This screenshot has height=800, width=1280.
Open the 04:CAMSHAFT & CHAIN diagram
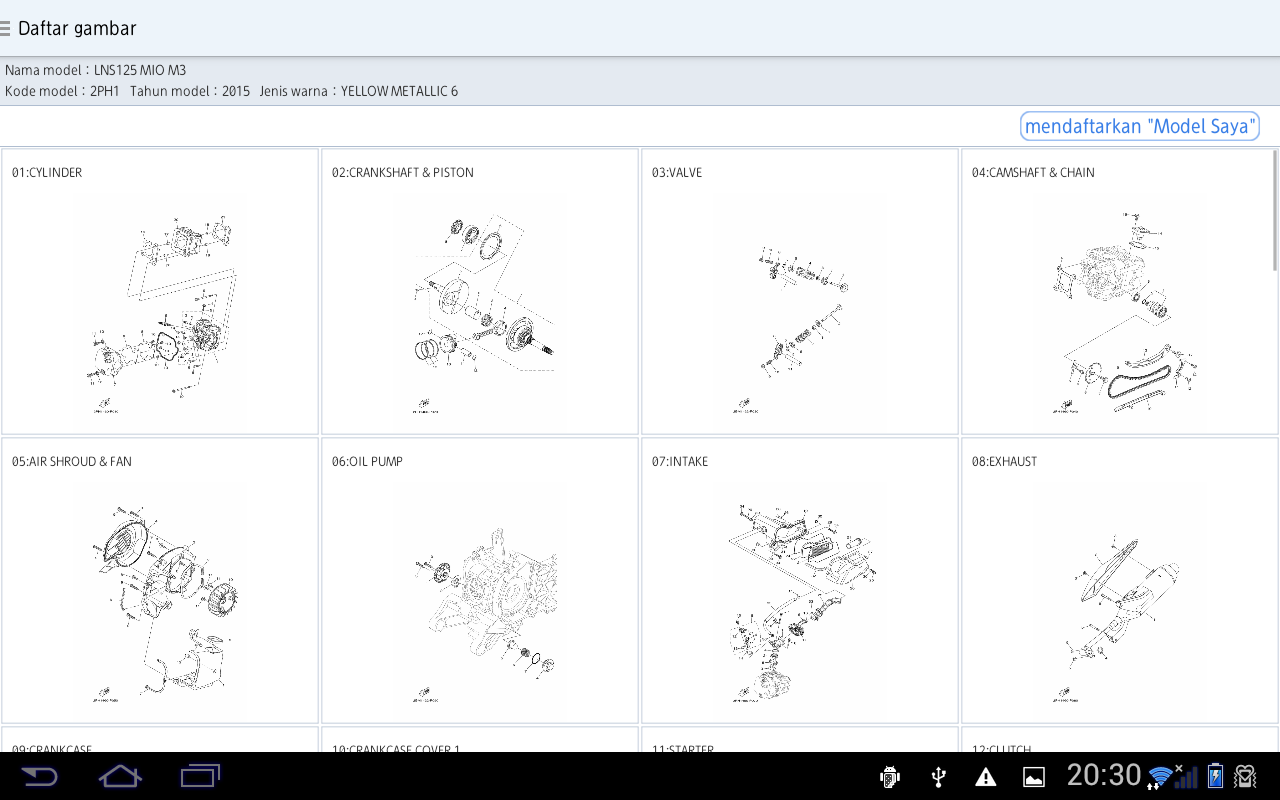(x=1119, y=291)
